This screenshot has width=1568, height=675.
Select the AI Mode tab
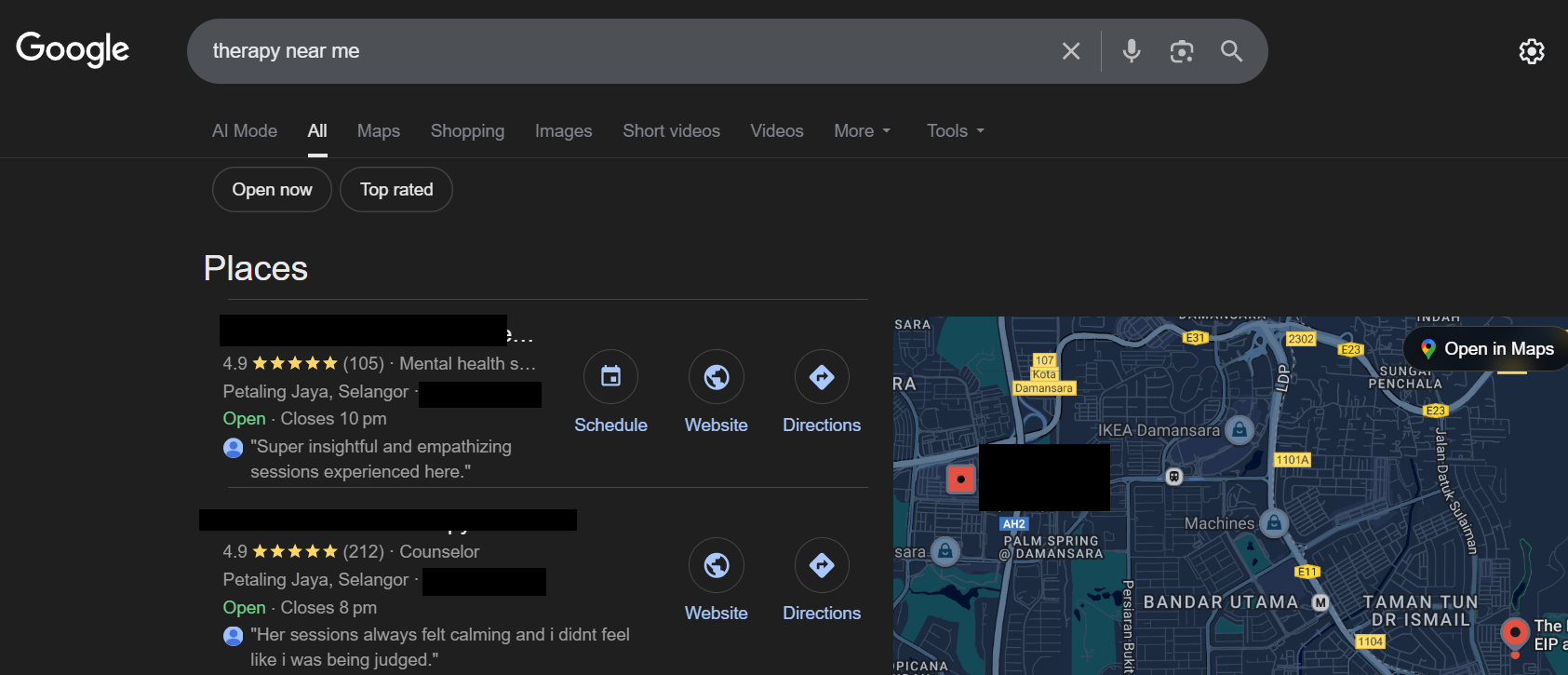coord(245,131)
